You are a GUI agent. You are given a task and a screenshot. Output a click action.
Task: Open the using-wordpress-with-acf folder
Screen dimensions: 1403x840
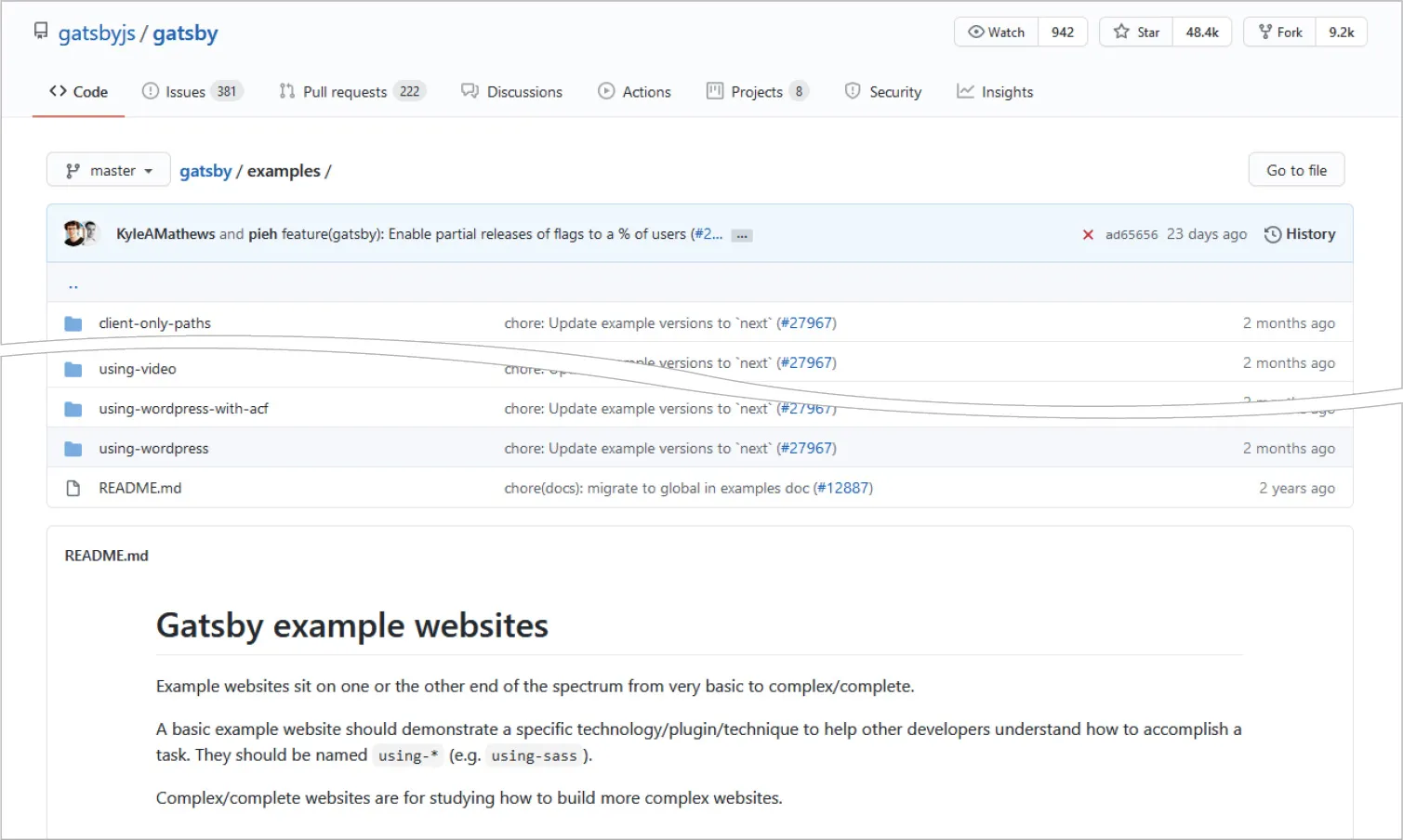[x=184, y=409]
